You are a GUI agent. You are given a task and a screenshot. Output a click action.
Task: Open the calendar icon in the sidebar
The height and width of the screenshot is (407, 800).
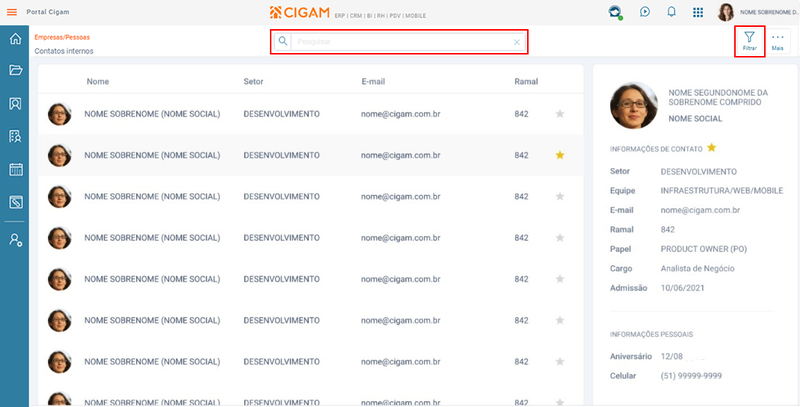coord(15,169)
